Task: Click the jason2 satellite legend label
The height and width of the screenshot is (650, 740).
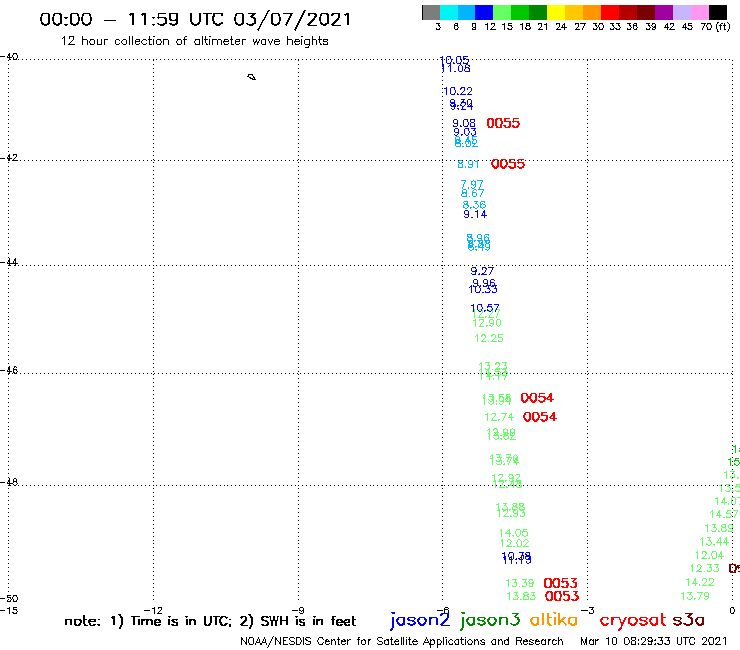Action: 420,620
